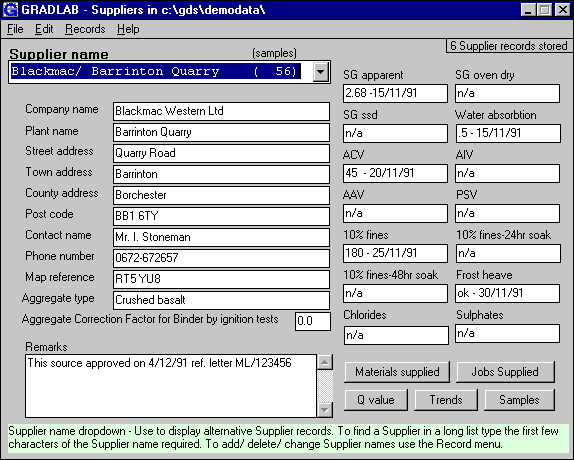Open the Edit menu
This screenshot has width=574, height=460.
point(44,29)
